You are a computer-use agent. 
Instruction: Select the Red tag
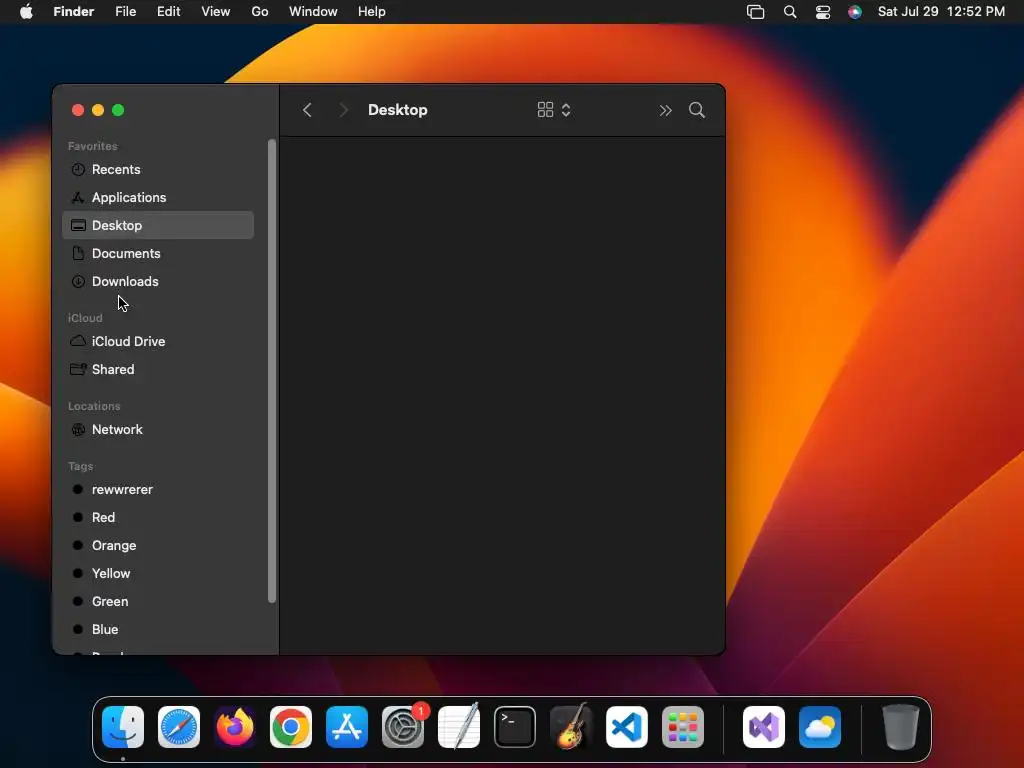pos(157,518)
